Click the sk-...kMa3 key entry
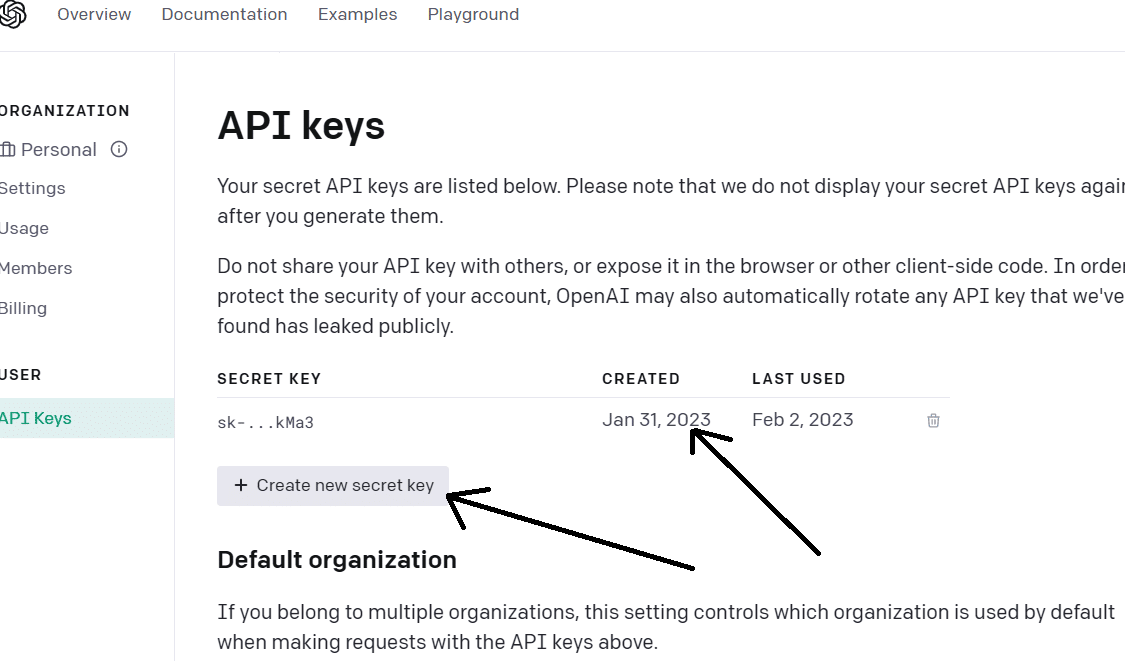1125x661 pixels. pos(265,422)
